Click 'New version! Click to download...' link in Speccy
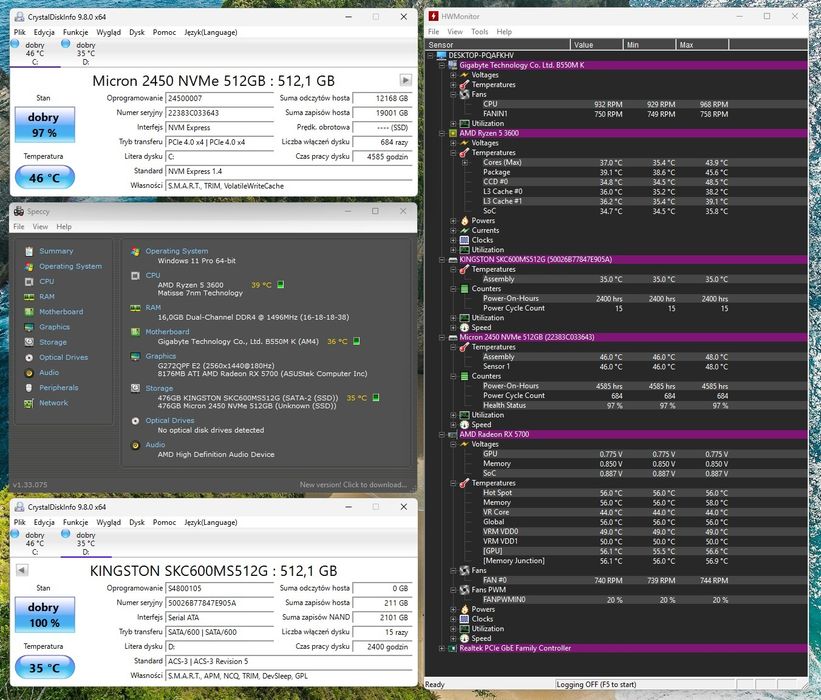Screen dimensions: 821x700 [x=353, y=485]
